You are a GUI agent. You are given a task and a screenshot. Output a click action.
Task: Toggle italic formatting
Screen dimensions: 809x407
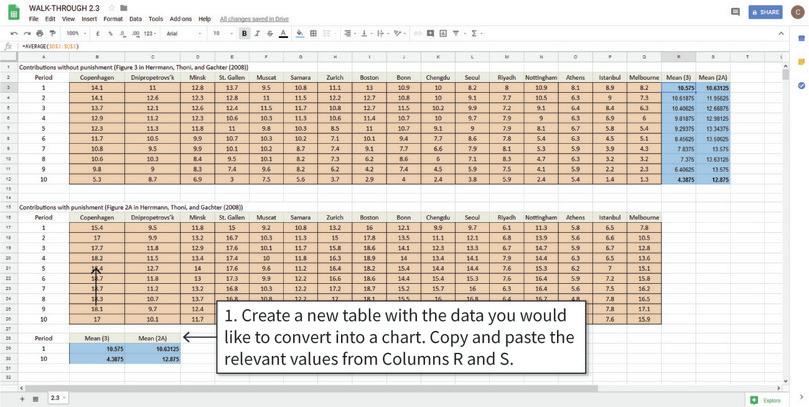click(257, 34)
